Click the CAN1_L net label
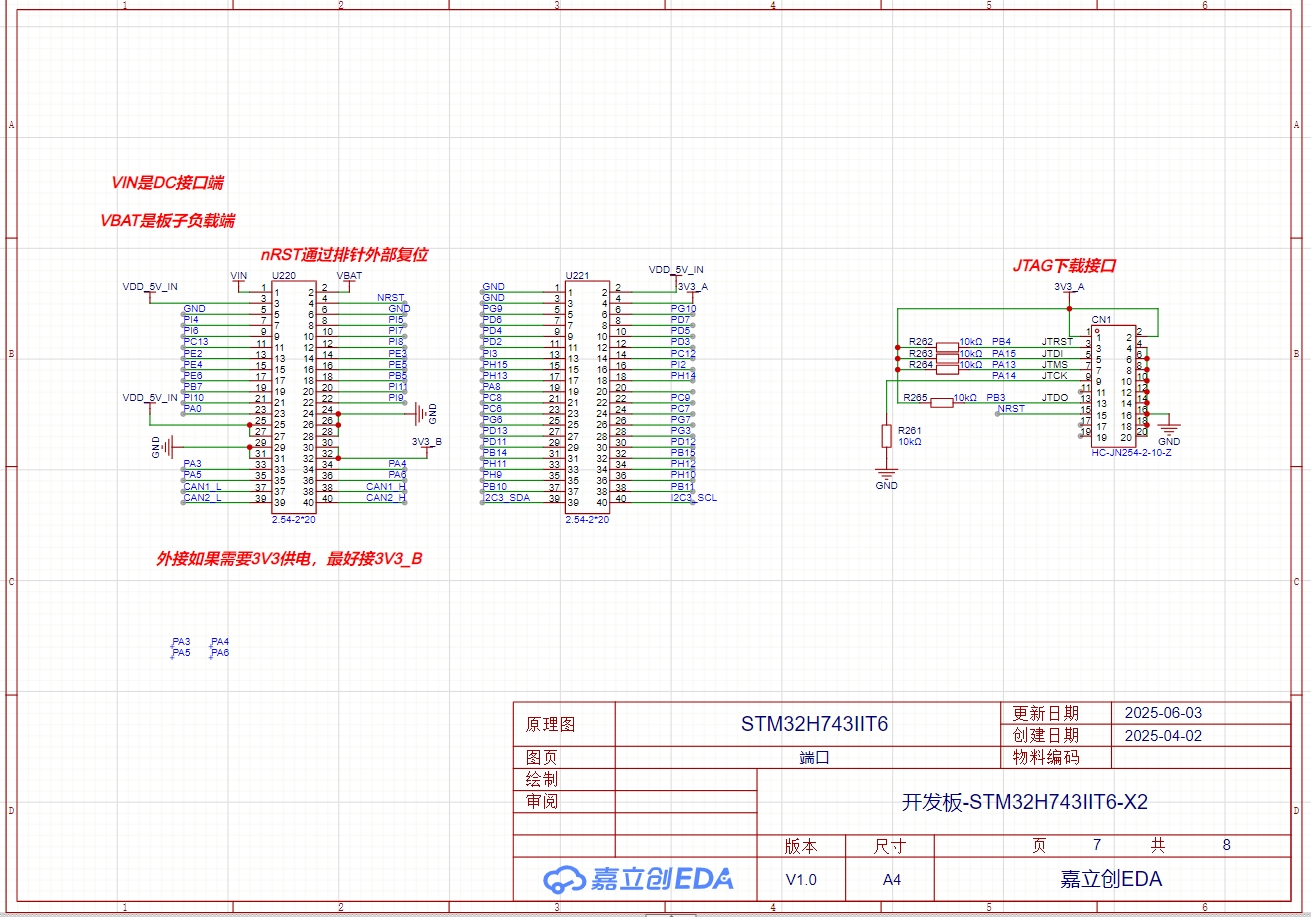The image size is (1311, 917). coord(203,486)
